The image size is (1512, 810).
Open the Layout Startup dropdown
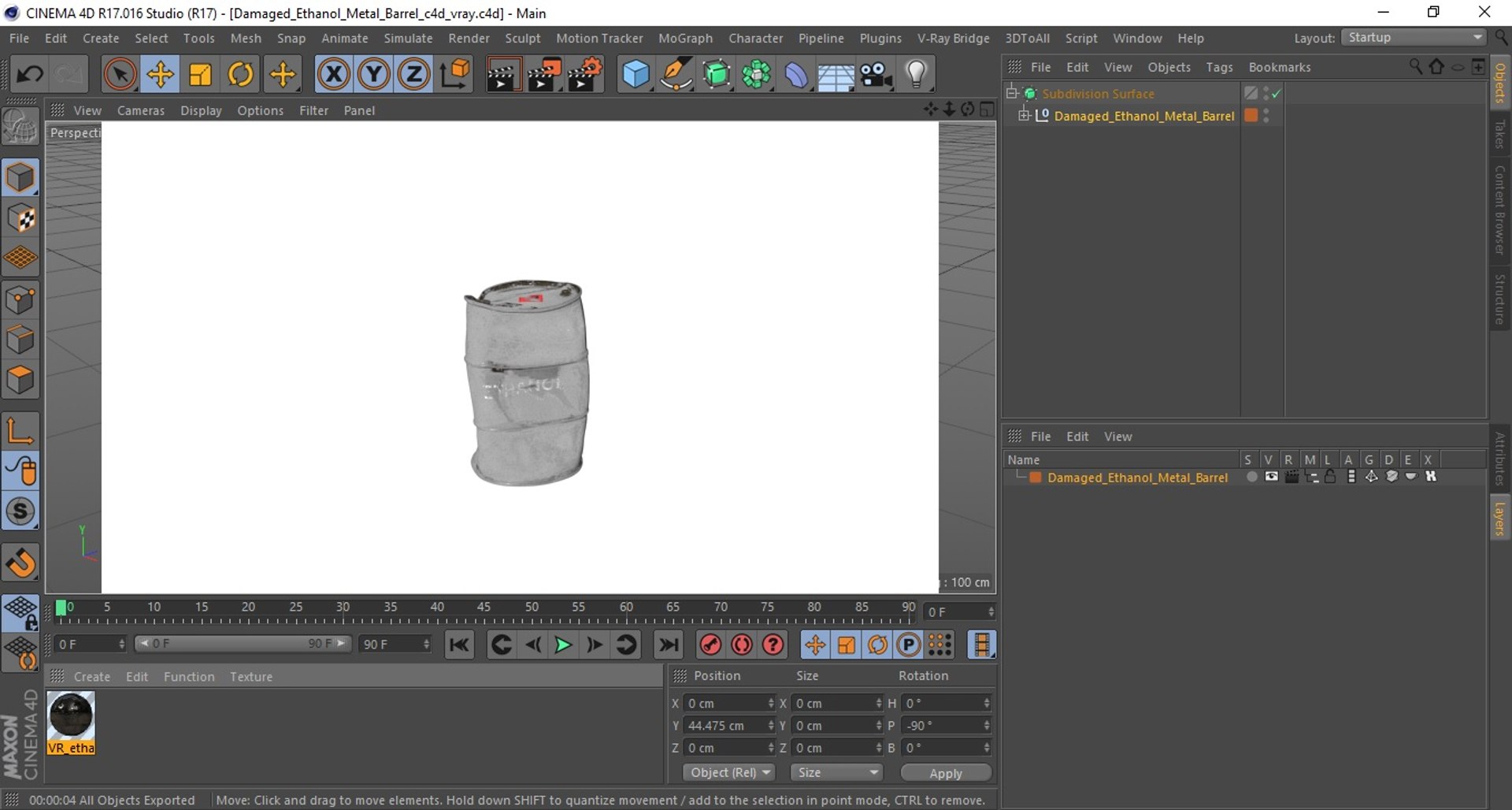[1414, 38]
